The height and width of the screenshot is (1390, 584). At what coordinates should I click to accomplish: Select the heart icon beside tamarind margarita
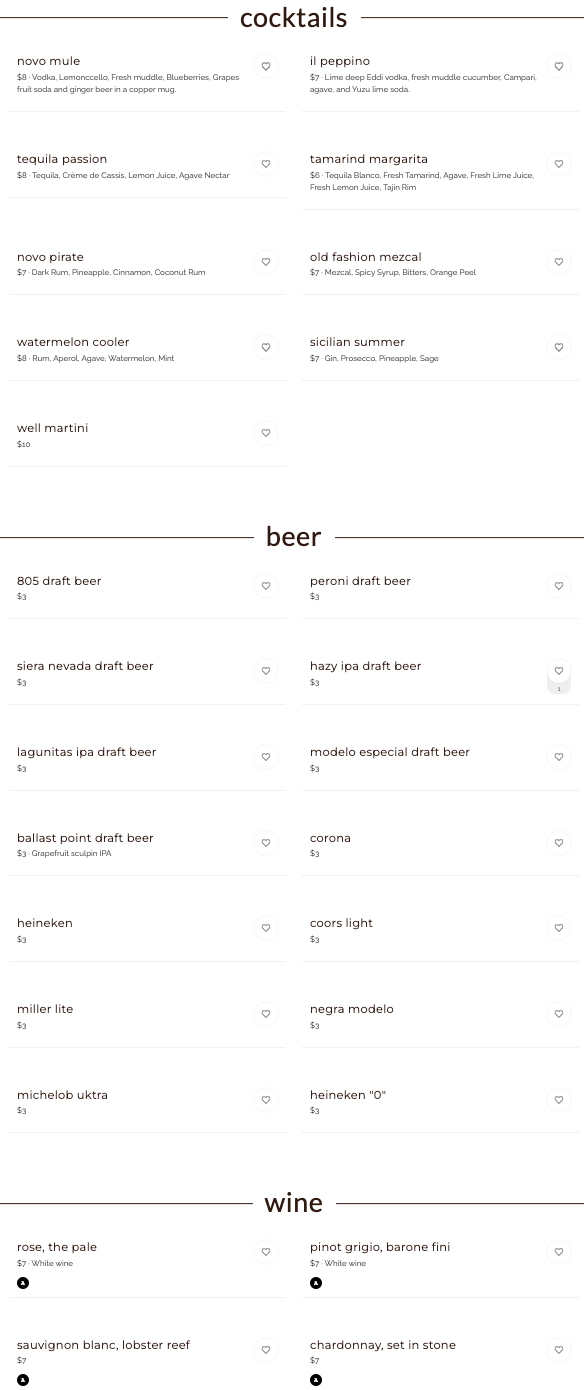tap(558, 163)
